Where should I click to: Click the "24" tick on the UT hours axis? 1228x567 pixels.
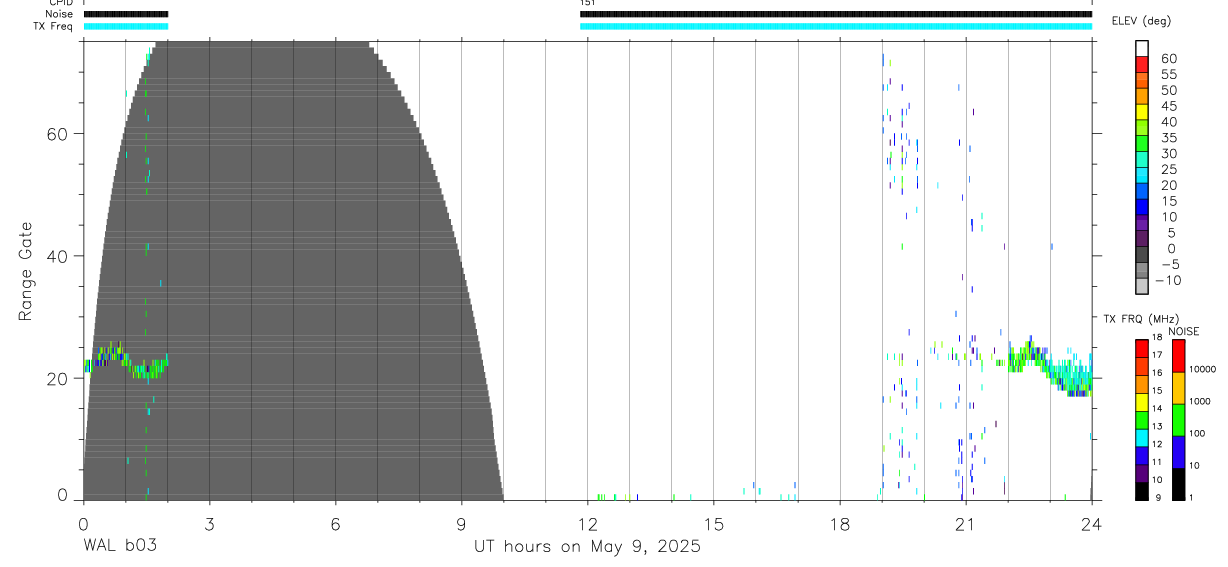tap(1091, 523)
